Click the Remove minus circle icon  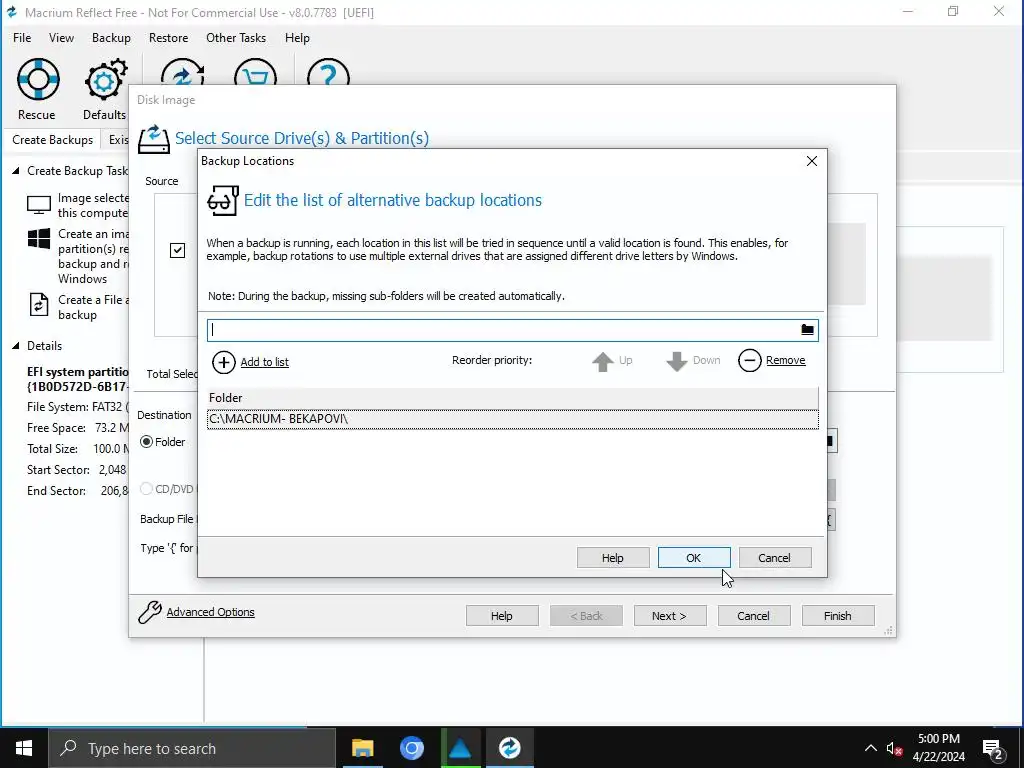pyautogui.click(x=750, y=360)
